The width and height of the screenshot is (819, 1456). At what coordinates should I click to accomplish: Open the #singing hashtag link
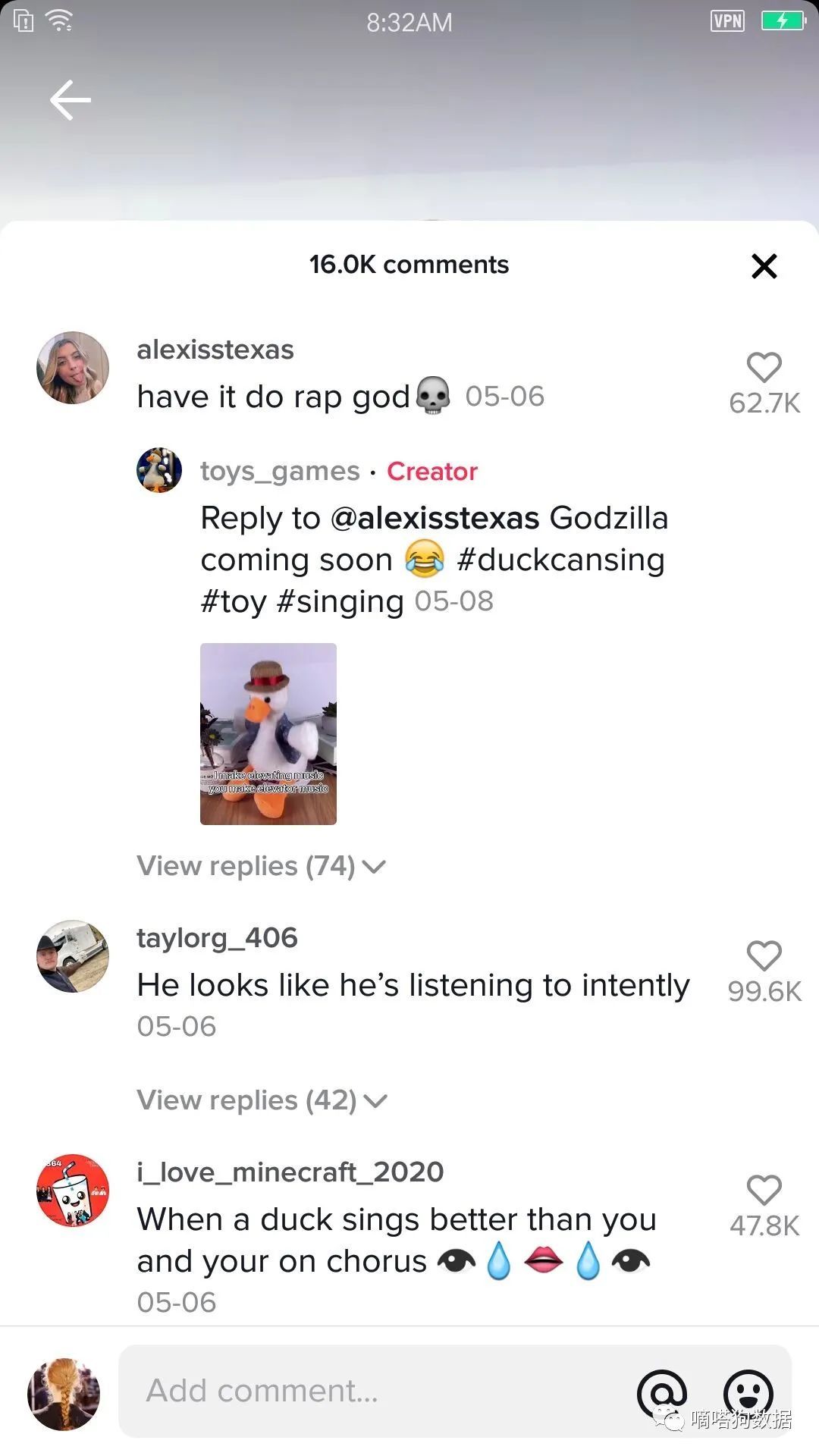pos(340,601)
